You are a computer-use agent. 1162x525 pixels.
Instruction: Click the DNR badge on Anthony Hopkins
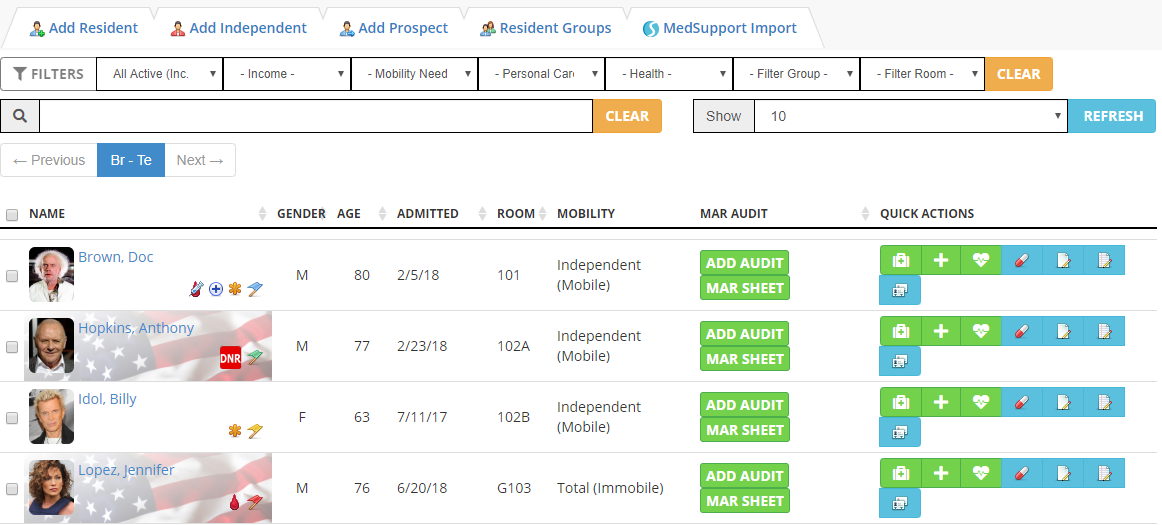coord(231,358)
